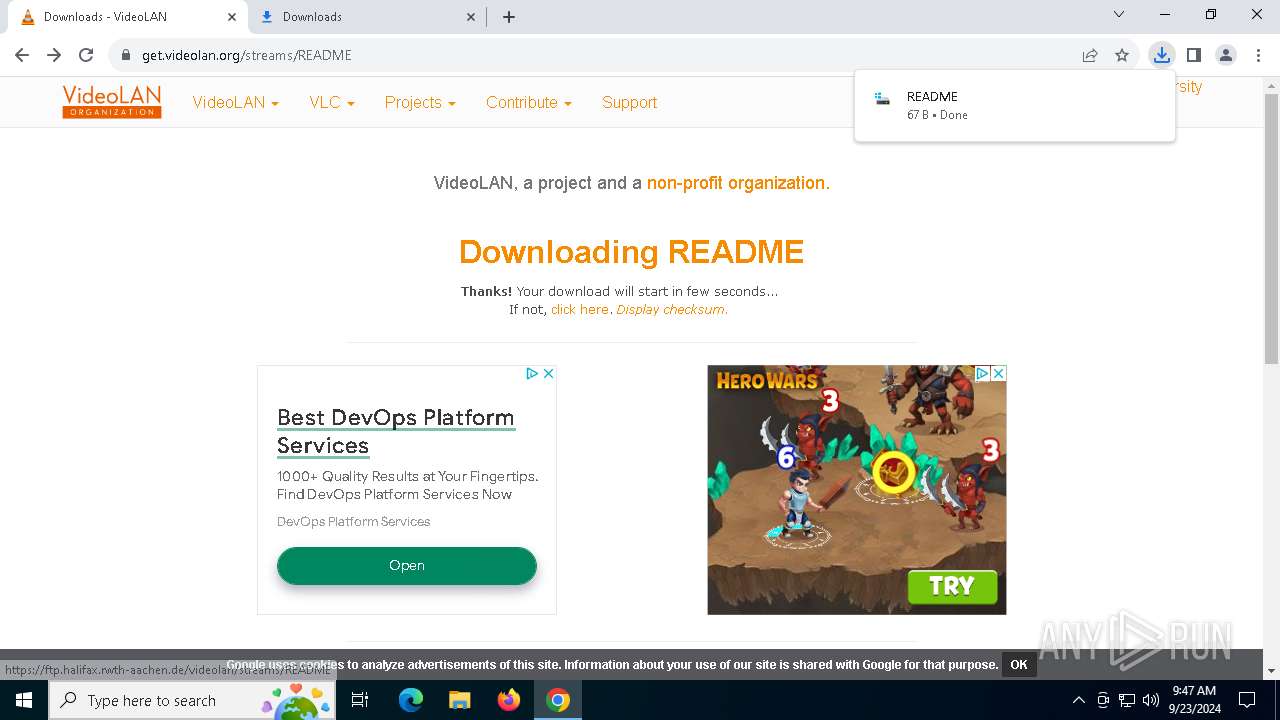This screenshot has height=720, width=1280.
Task: Toggle Chrome side panel icon
Action: click(x=1193, y=55)
